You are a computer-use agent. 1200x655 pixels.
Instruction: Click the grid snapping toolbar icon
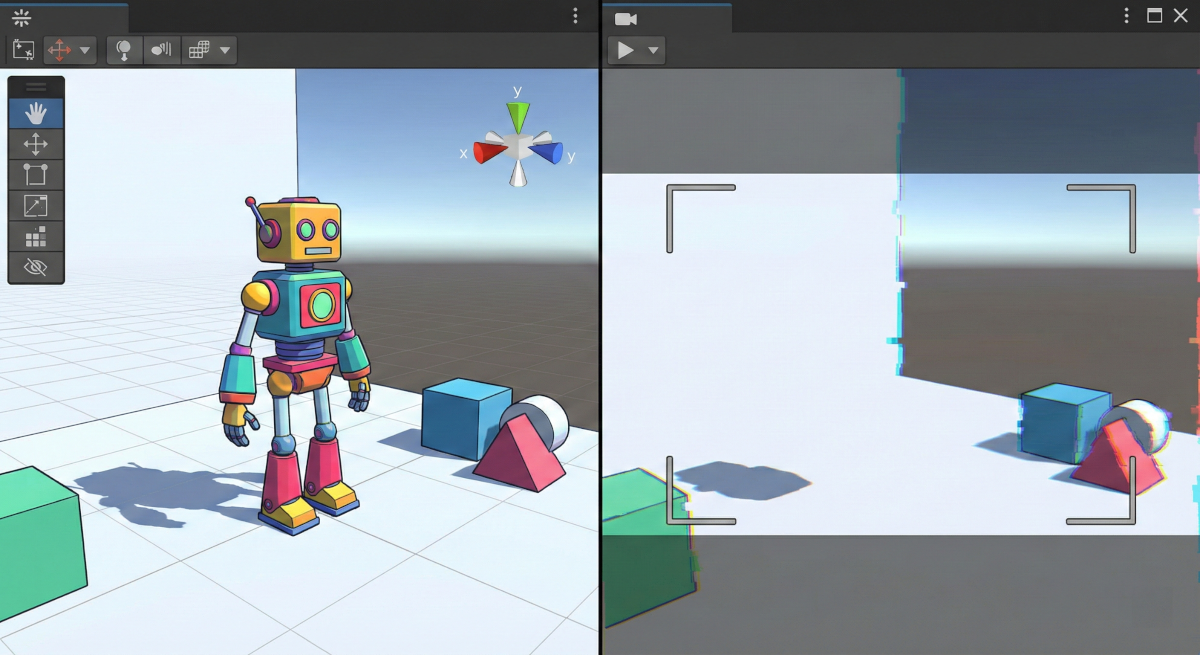pyautogui.click(x=199, y=50)
